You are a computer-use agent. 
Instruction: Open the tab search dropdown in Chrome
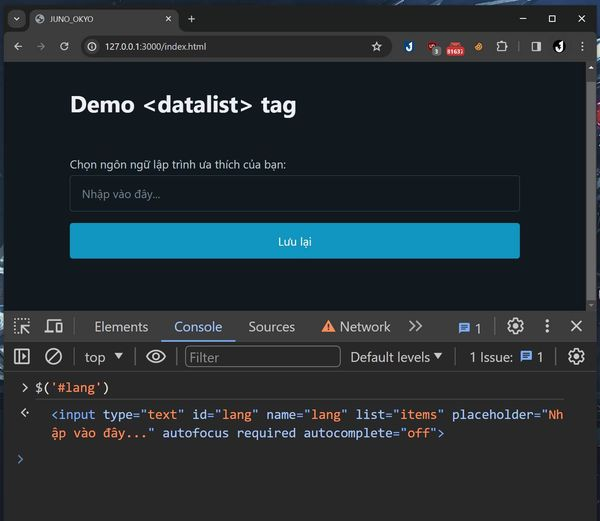[16, 19]
